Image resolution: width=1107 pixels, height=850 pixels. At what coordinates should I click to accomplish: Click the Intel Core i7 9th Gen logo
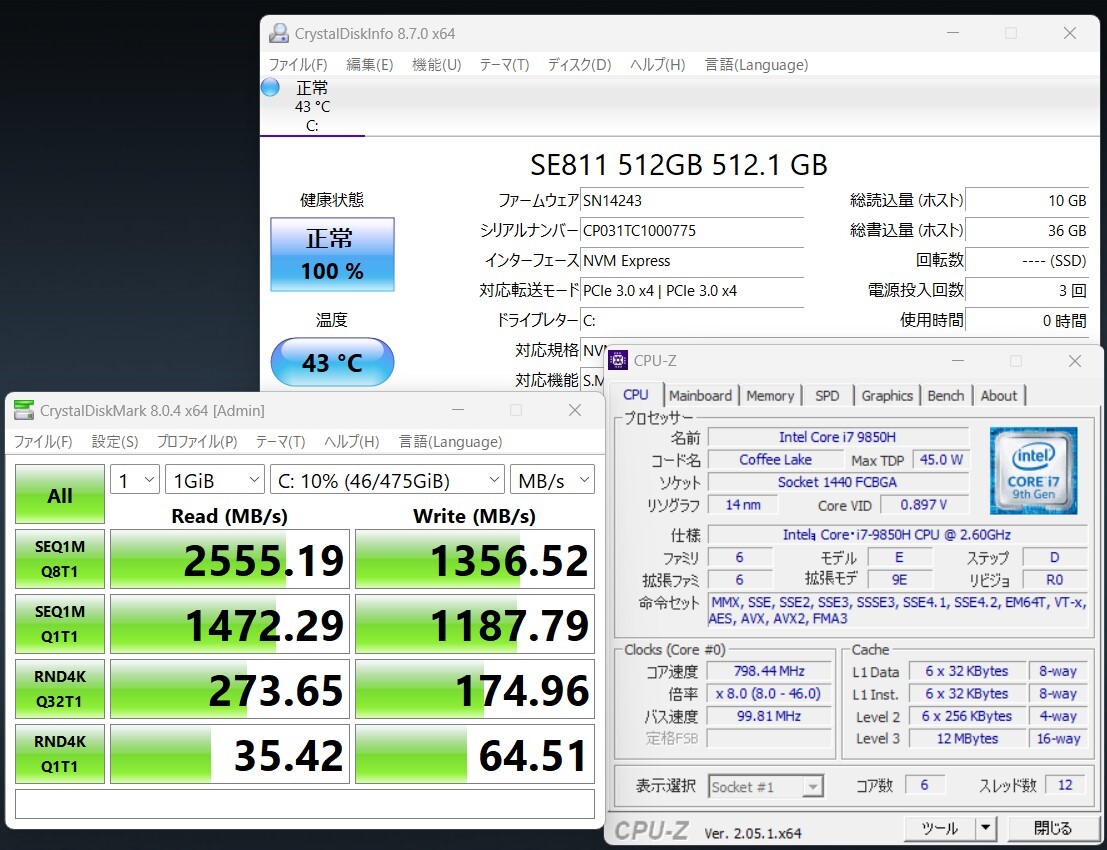click(1034, 469)
